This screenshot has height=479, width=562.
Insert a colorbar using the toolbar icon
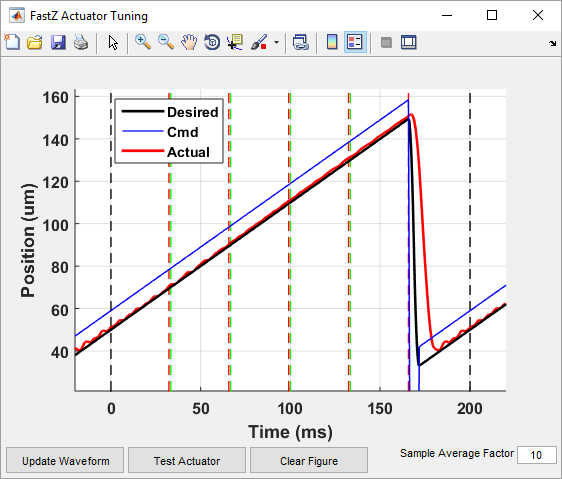pyautogui.click(x=332, y=42)
